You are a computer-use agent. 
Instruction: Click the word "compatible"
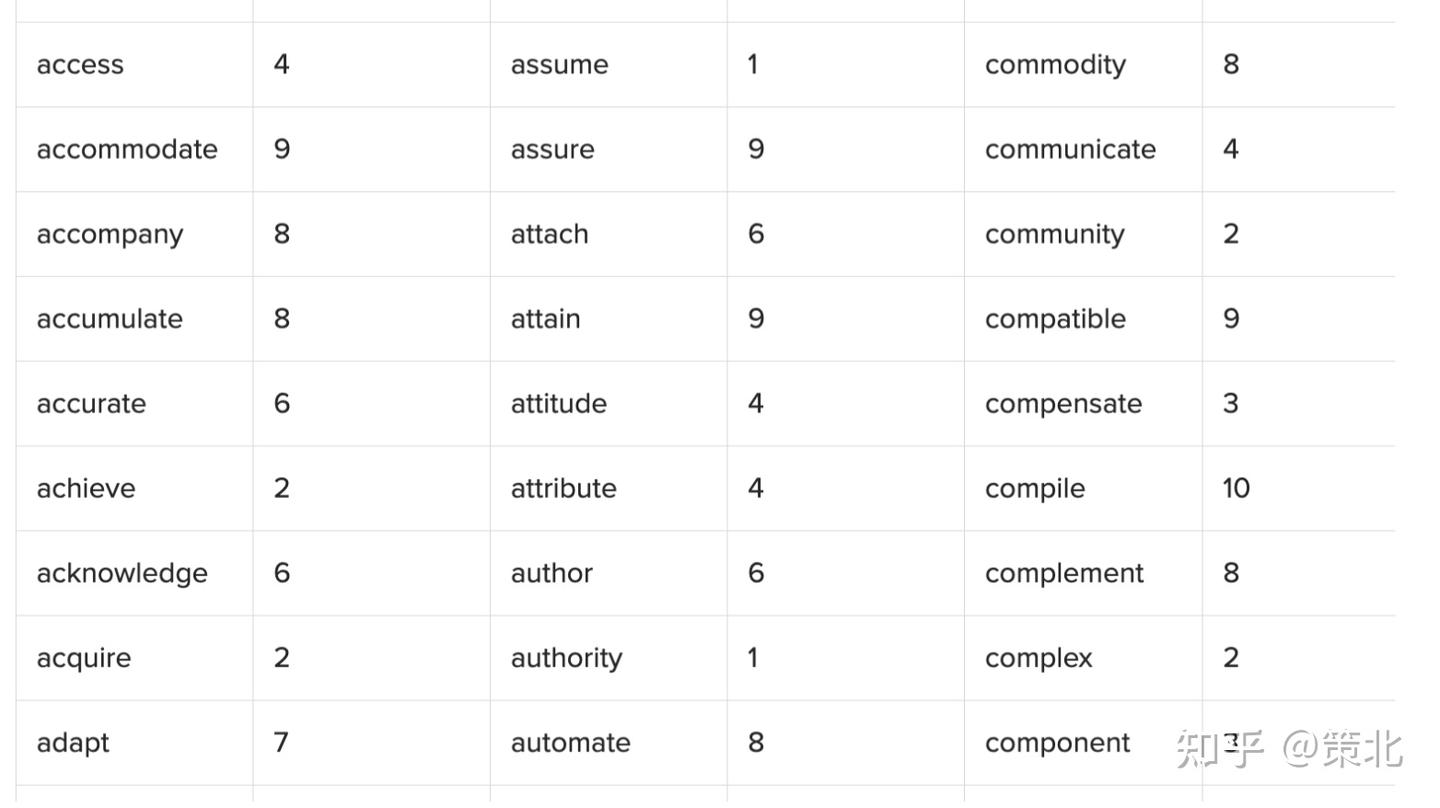[x=1055, y=319]
